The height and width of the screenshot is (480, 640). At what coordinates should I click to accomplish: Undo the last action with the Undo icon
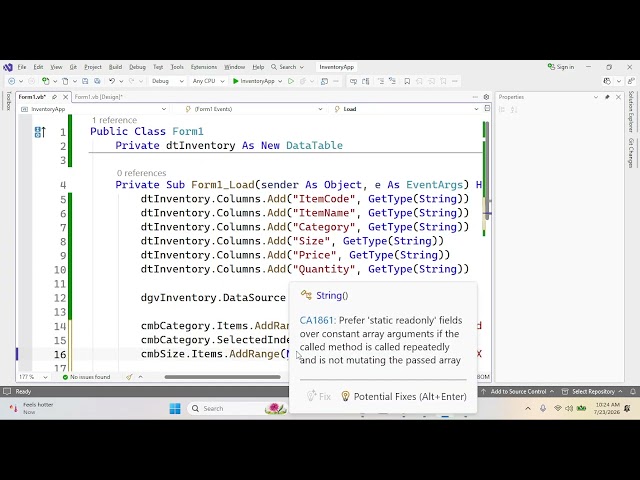point(111,81)
